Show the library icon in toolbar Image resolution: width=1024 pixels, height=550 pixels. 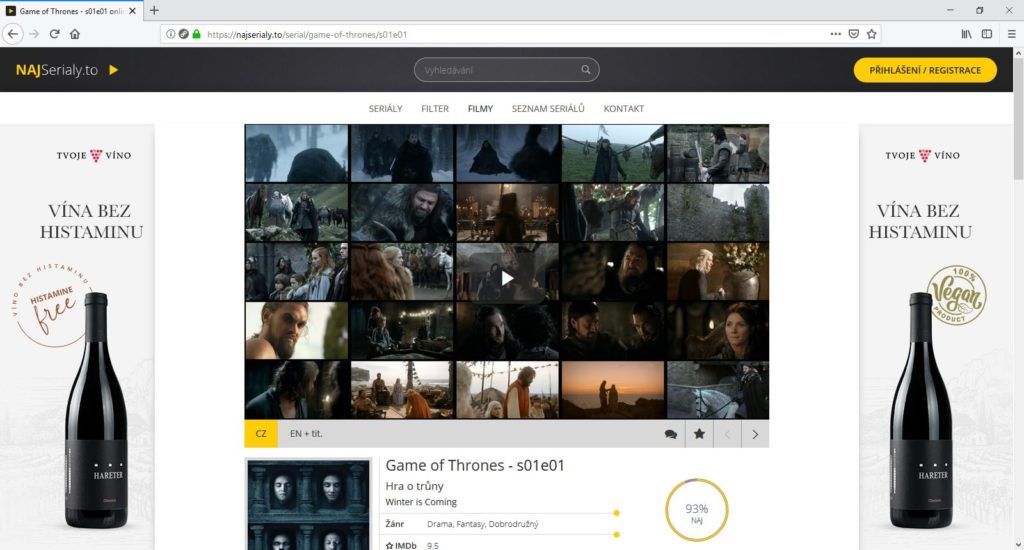(x=966, y=34)
